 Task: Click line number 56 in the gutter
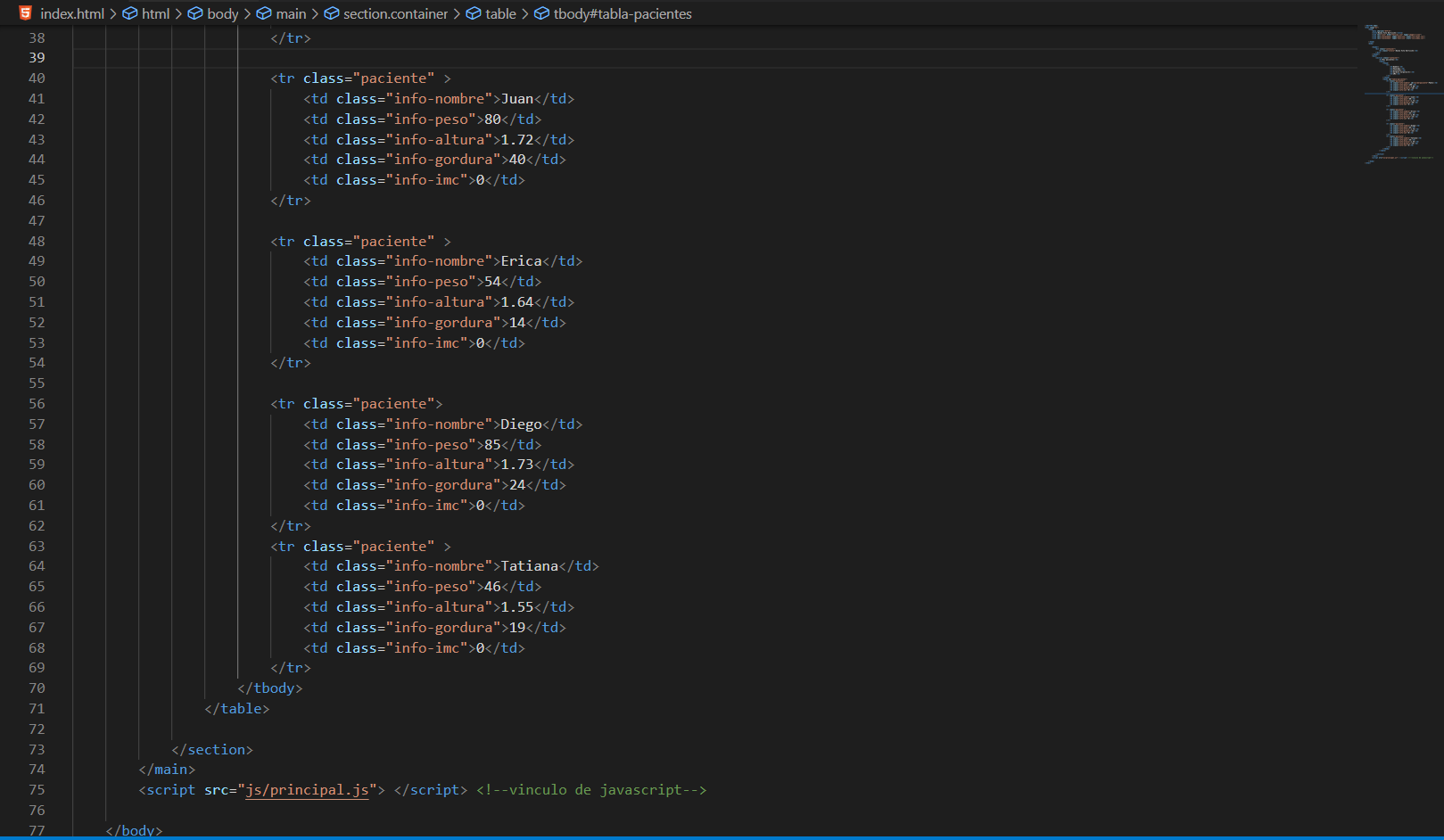click(37, 404)
